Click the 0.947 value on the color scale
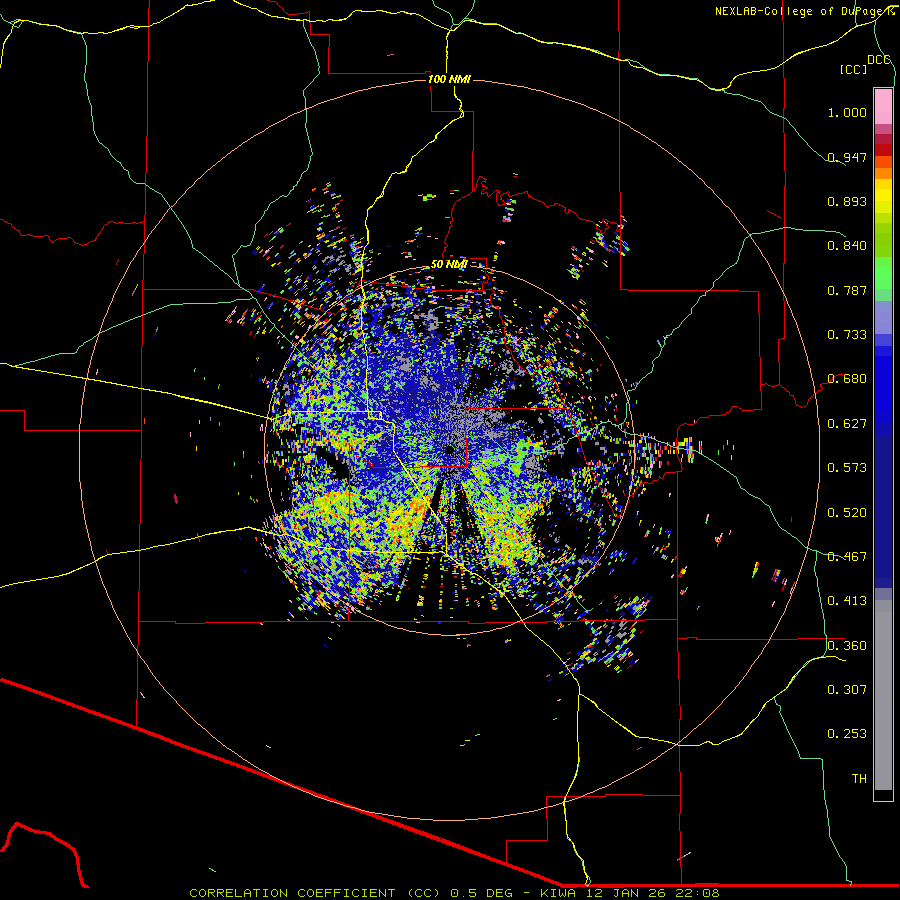This screenshot has width=900, height=900. click(847, 157)
